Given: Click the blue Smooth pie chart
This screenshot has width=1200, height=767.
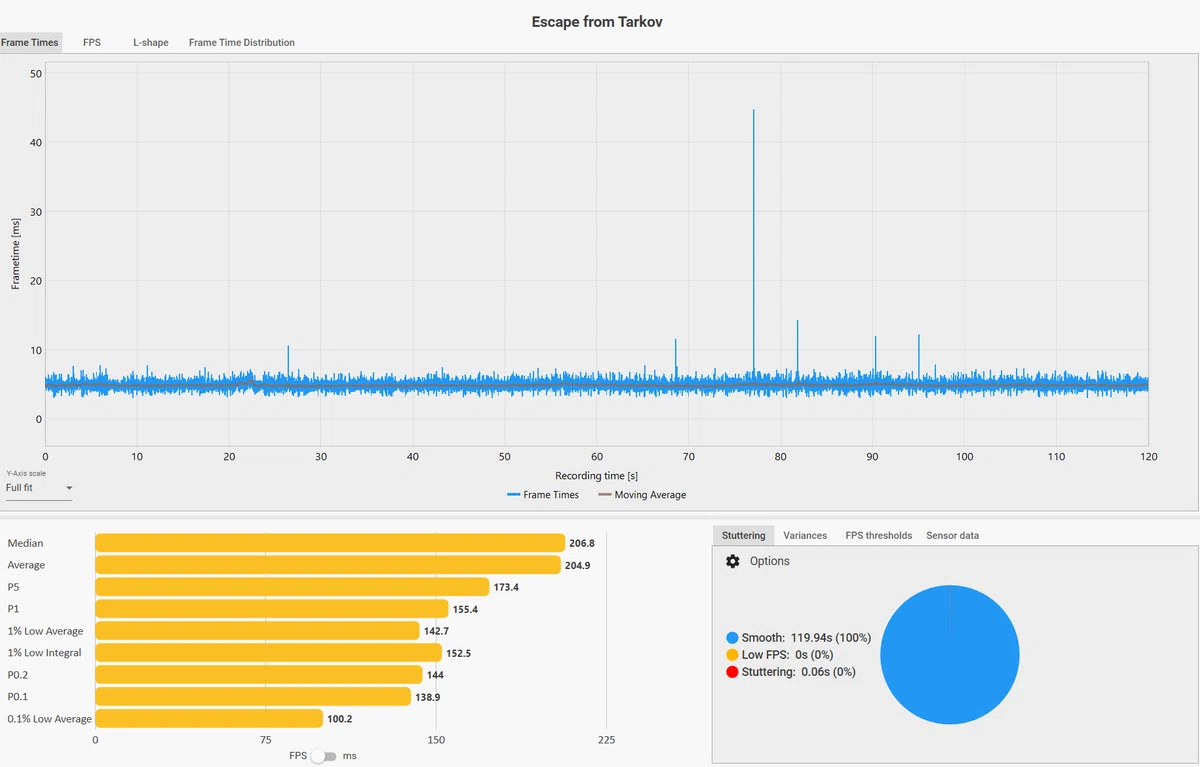Looking at the screenshot, I should 950,655.
